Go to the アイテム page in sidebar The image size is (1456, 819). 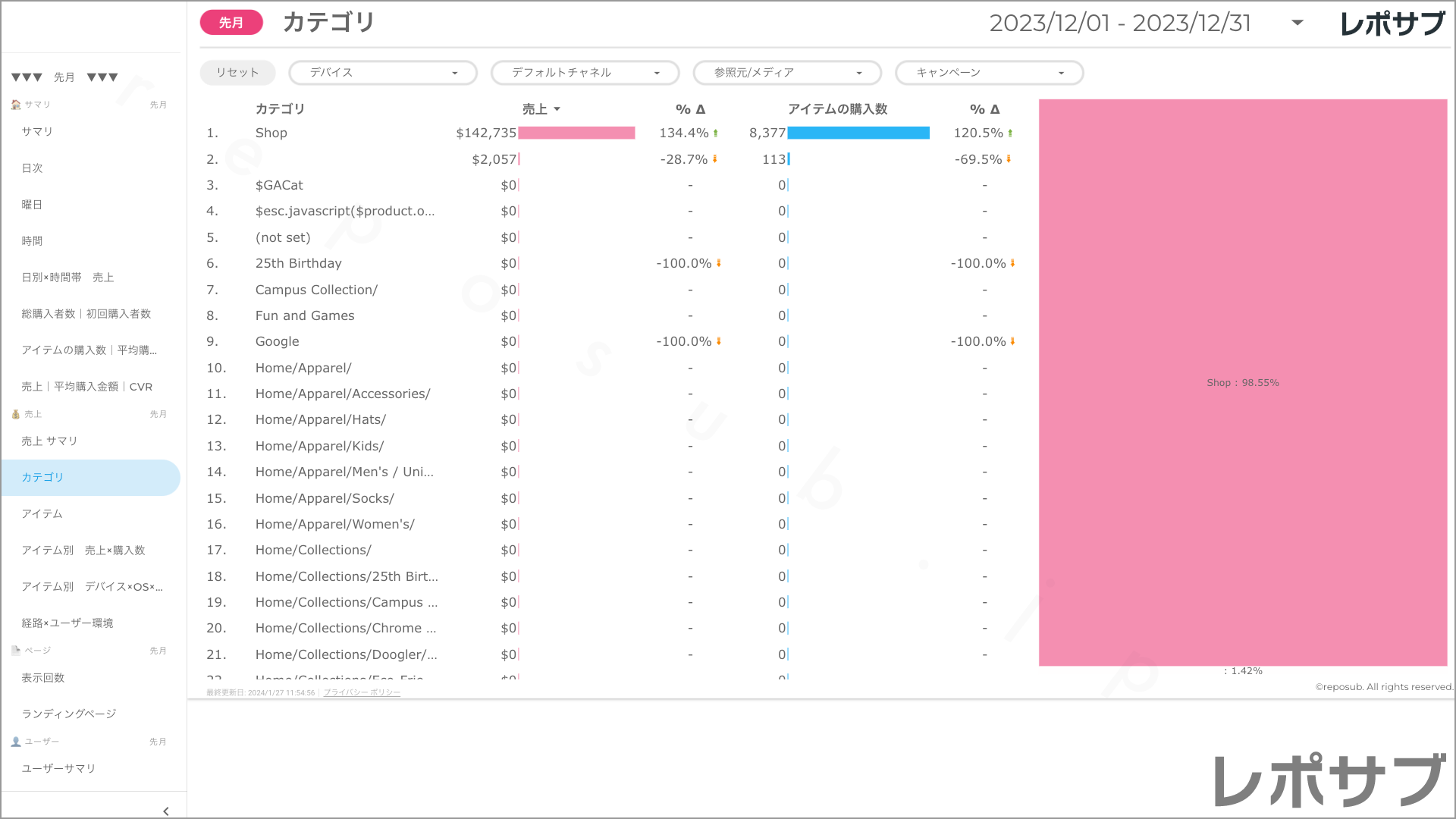click(x=42, y=514)
